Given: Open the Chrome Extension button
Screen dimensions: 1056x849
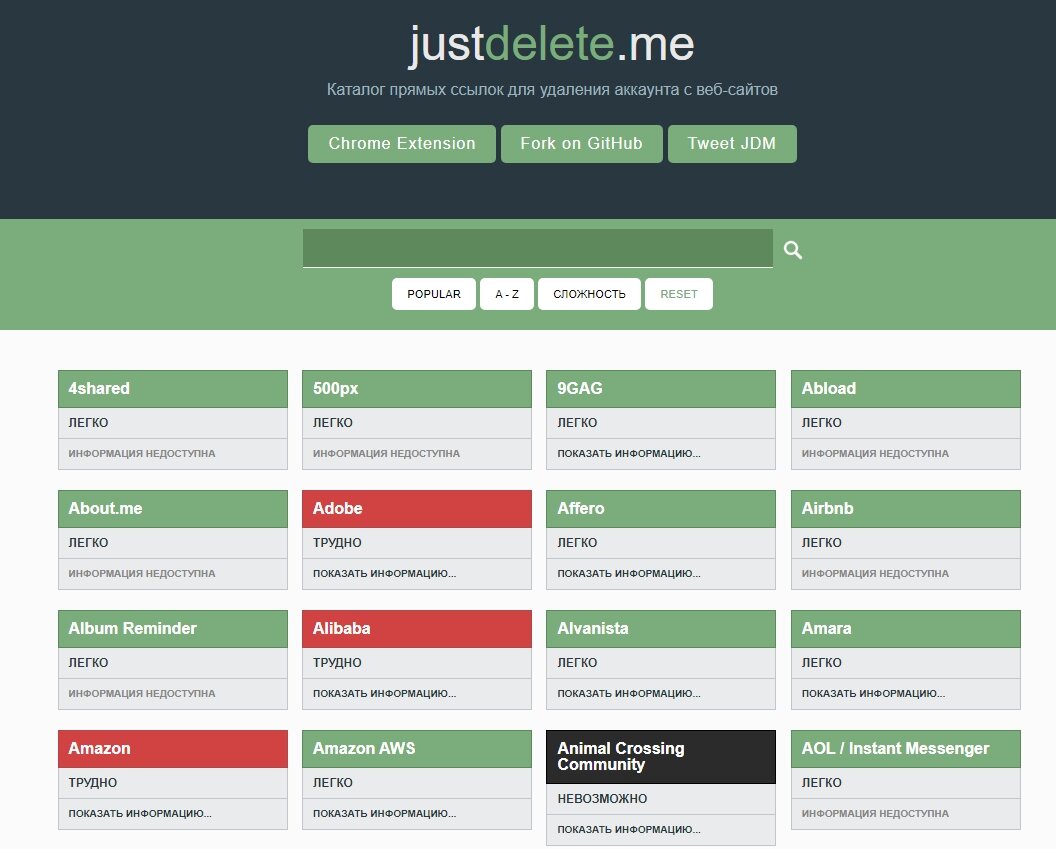Looking at the screenshot, I should pos(401,143).
